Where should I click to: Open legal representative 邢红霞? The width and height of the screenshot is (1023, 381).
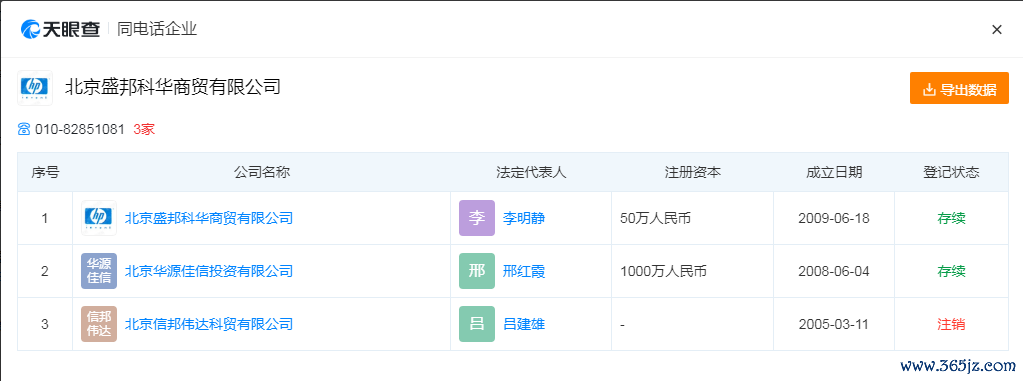pos(524,271)
